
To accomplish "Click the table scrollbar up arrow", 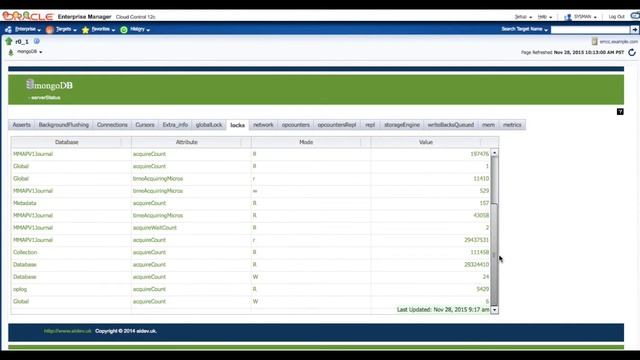I will 494,153.
